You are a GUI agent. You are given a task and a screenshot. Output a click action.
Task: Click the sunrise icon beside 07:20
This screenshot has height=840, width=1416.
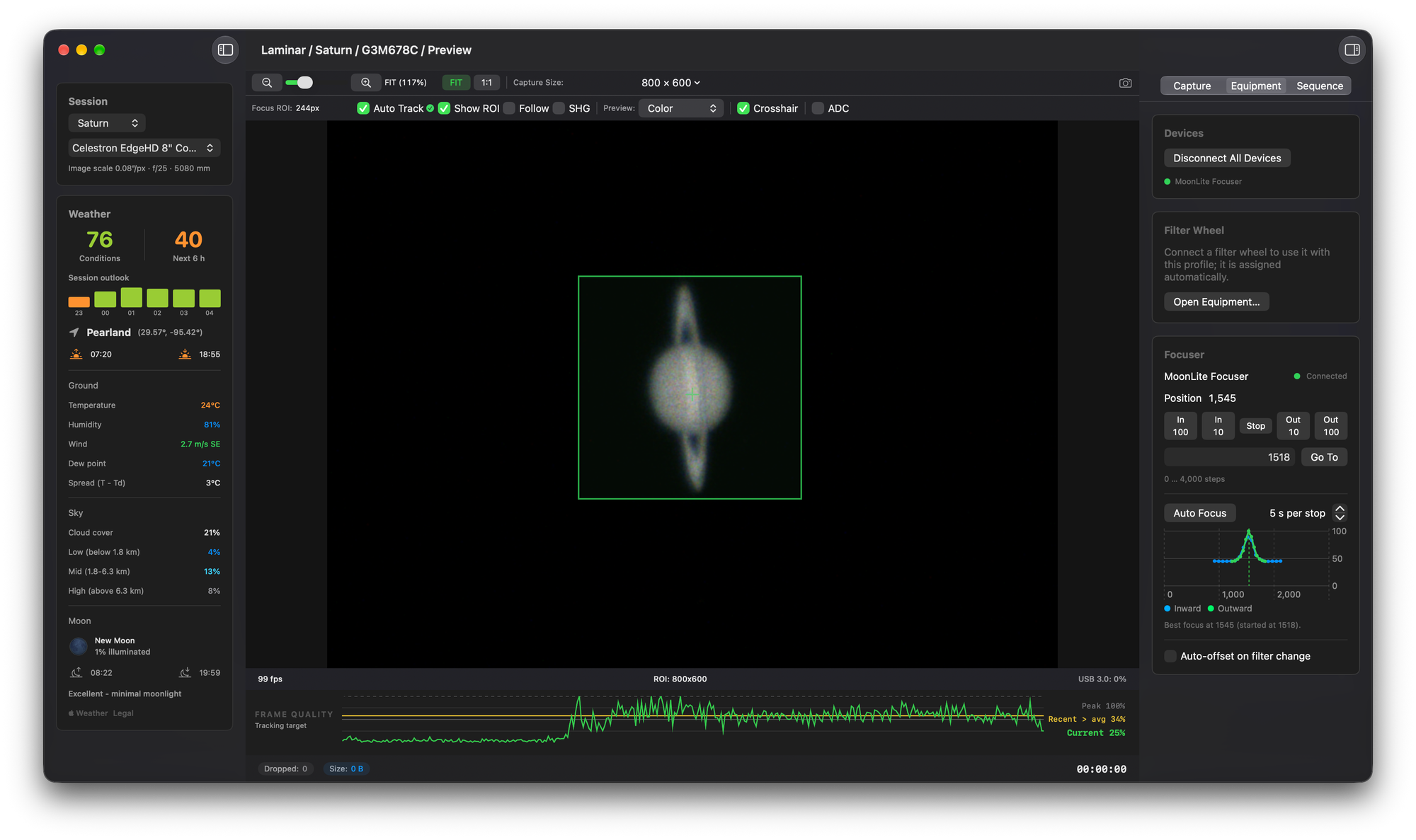pyautogui.click(x=76, y=354)
